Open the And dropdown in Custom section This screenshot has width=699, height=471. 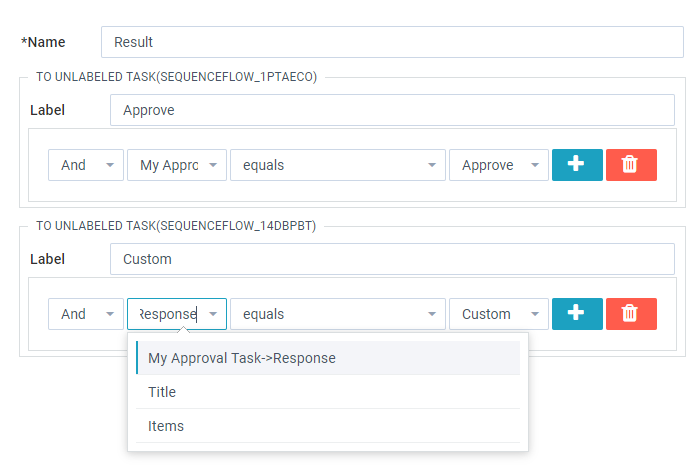pyautogui.click(x=85, y=314)
